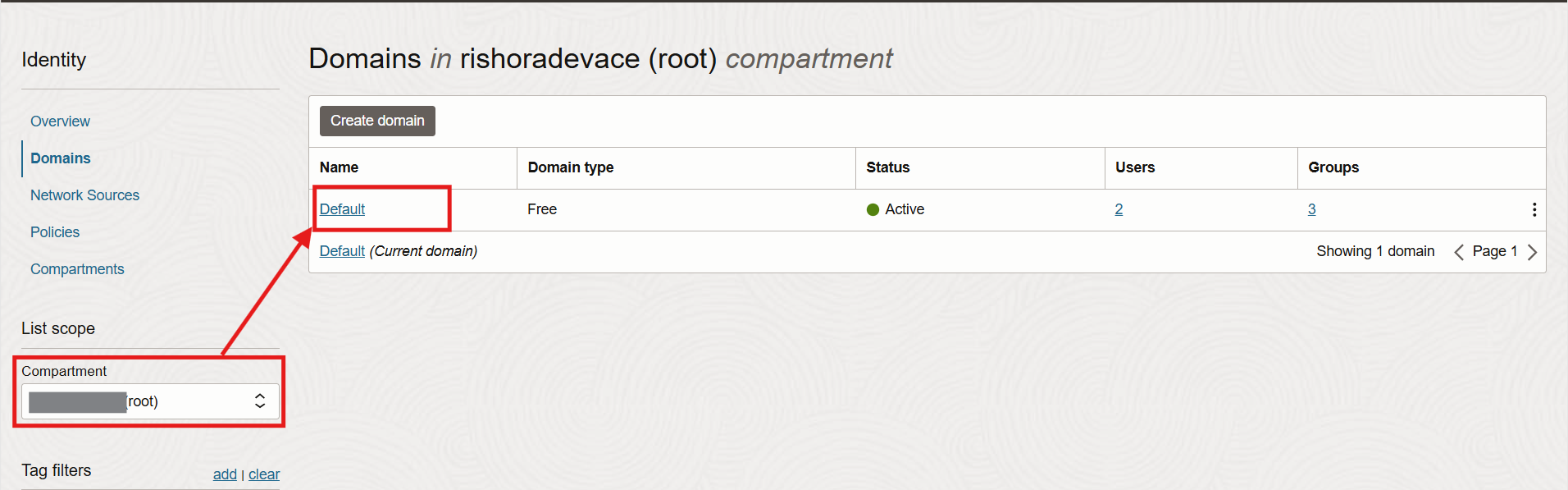Clear all tag filters

coord(263,474)
